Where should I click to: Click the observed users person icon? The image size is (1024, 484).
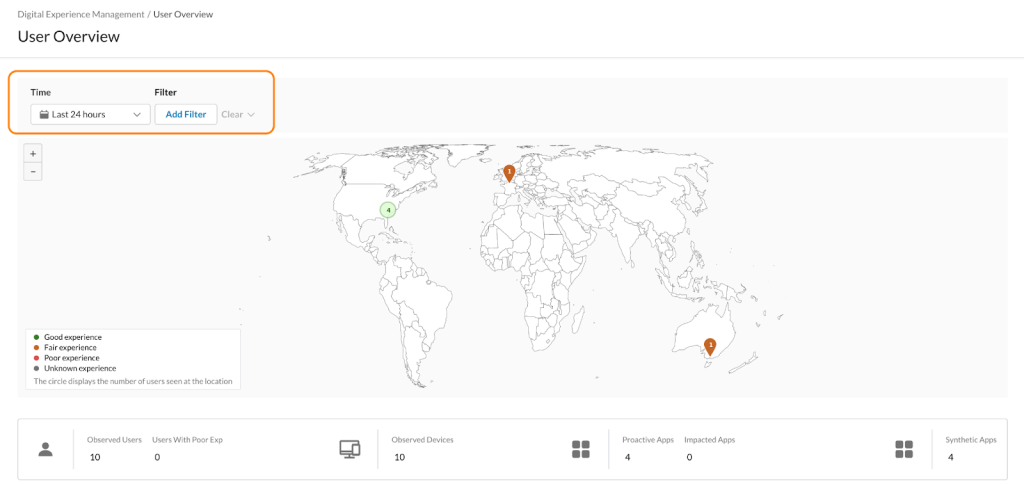pyautogui.click(x=45, y=449)
